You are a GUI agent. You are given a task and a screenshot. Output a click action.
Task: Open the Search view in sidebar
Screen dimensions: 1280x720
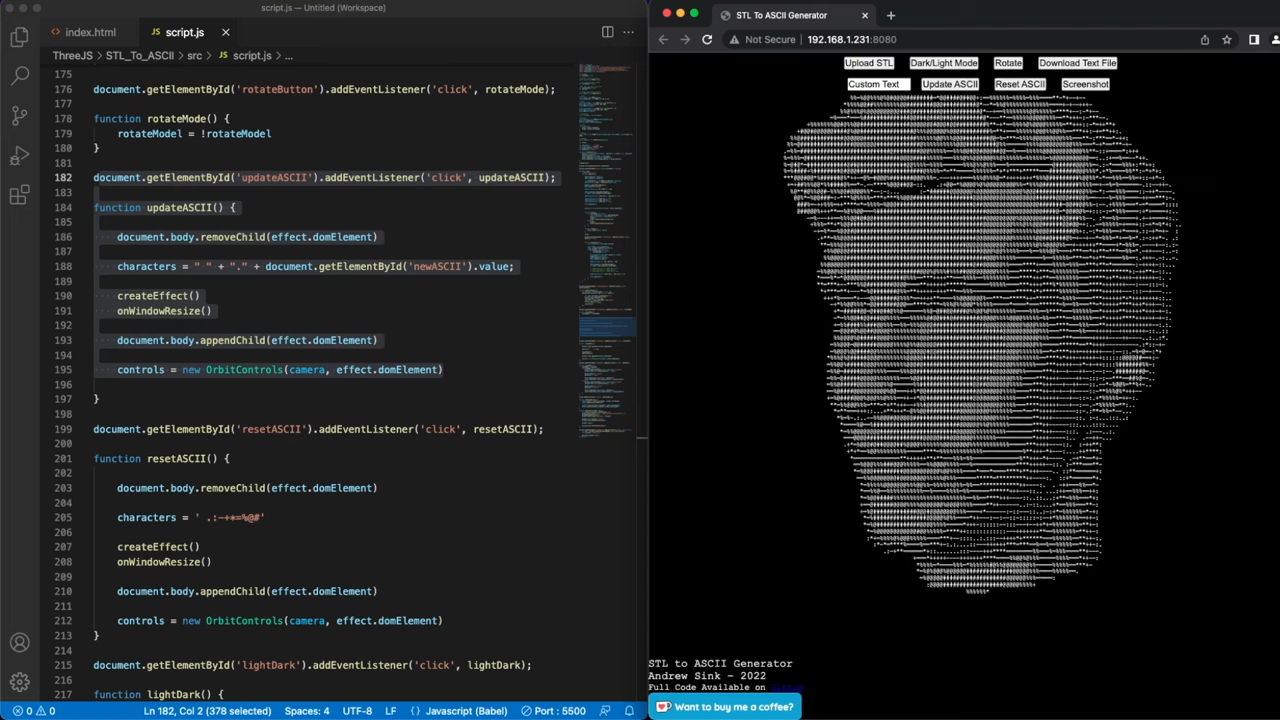coord(19,76)
